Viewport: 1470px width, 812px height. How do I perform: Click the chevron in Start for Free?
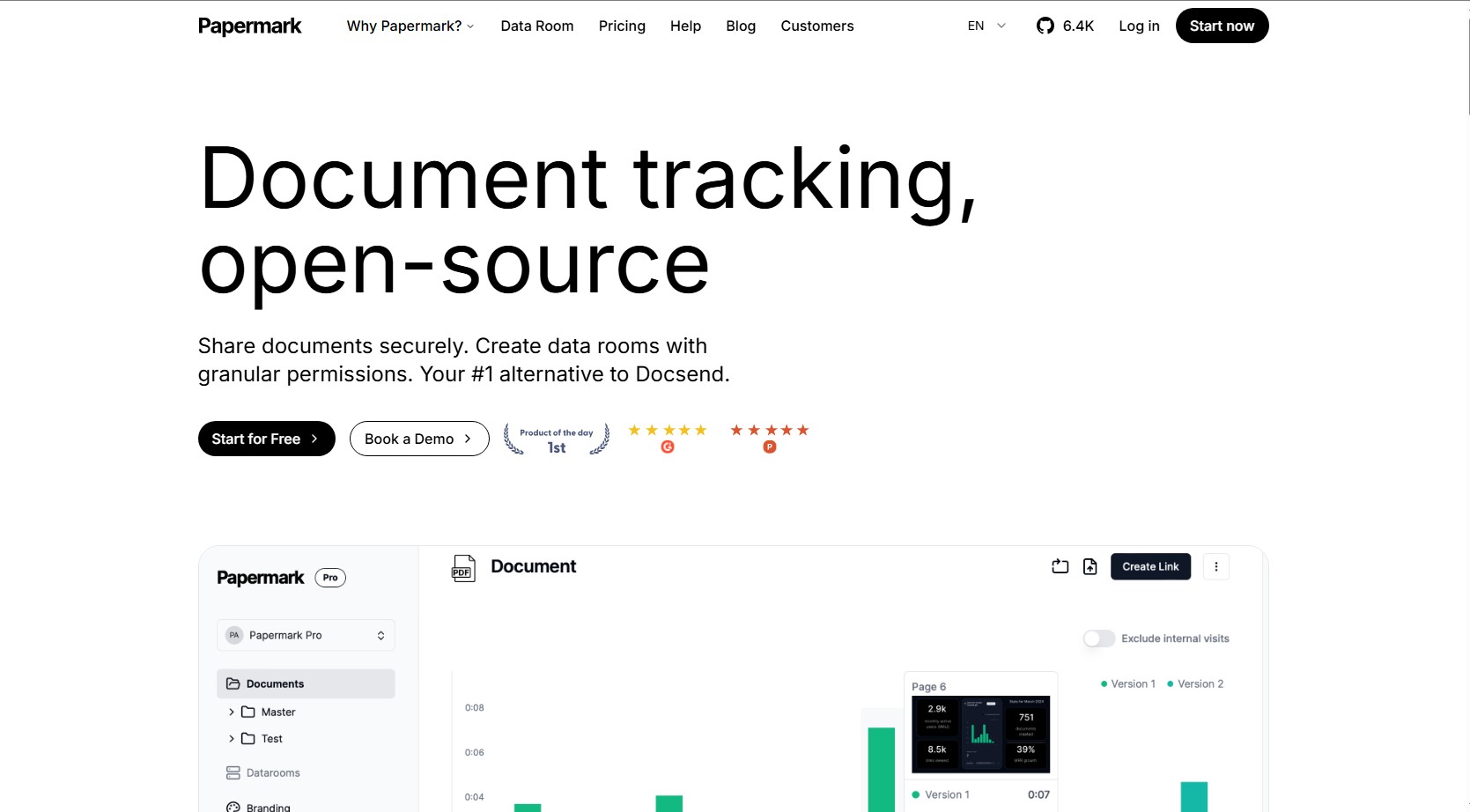click(314, 439)
